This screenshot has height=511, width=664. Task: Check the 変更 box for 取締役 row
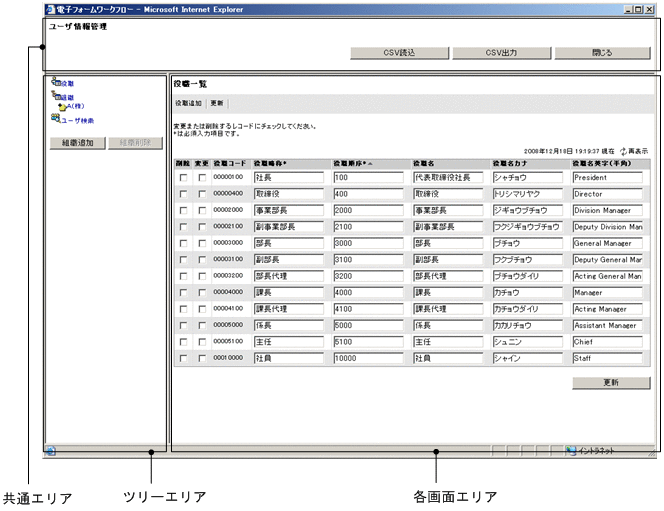point(201,194)
